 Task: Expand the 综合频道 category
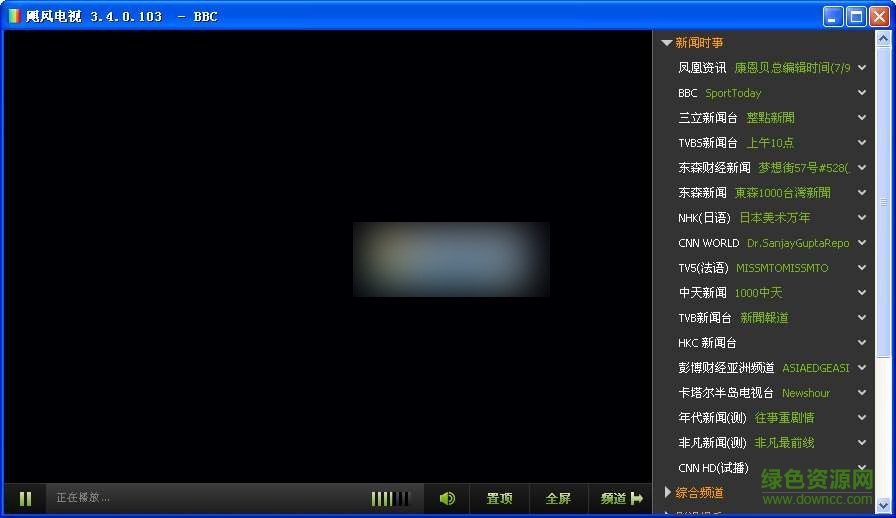667,492
